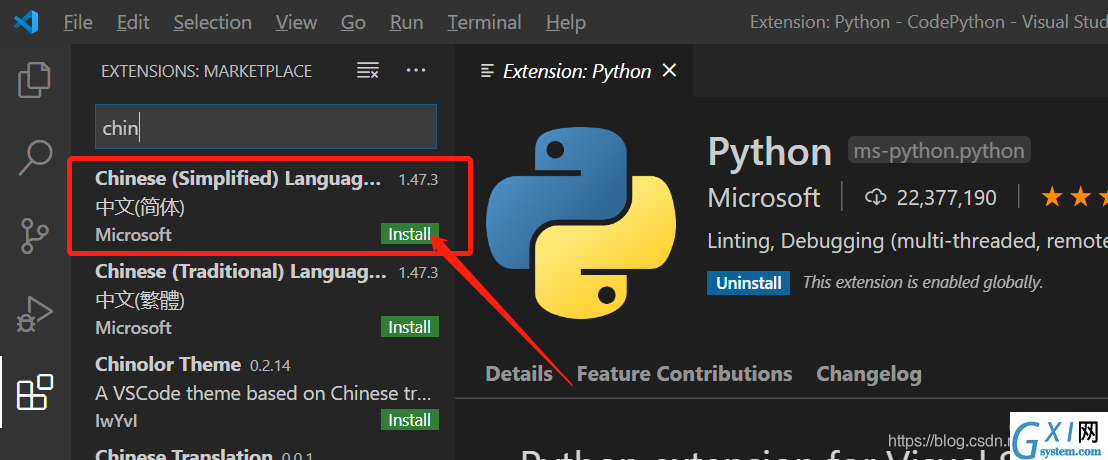Click the EXTENSIONS: MARKETPLACE header
The width and height of the screenshot is (1108, 460).
206,71
